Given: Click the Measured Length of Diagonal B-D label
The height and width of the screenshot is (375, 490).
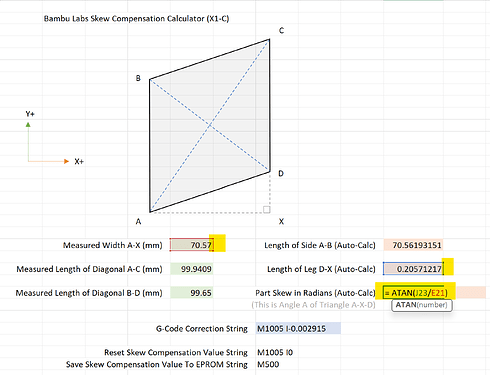Looking at the screenshot, I should click(x=89, y=293).
